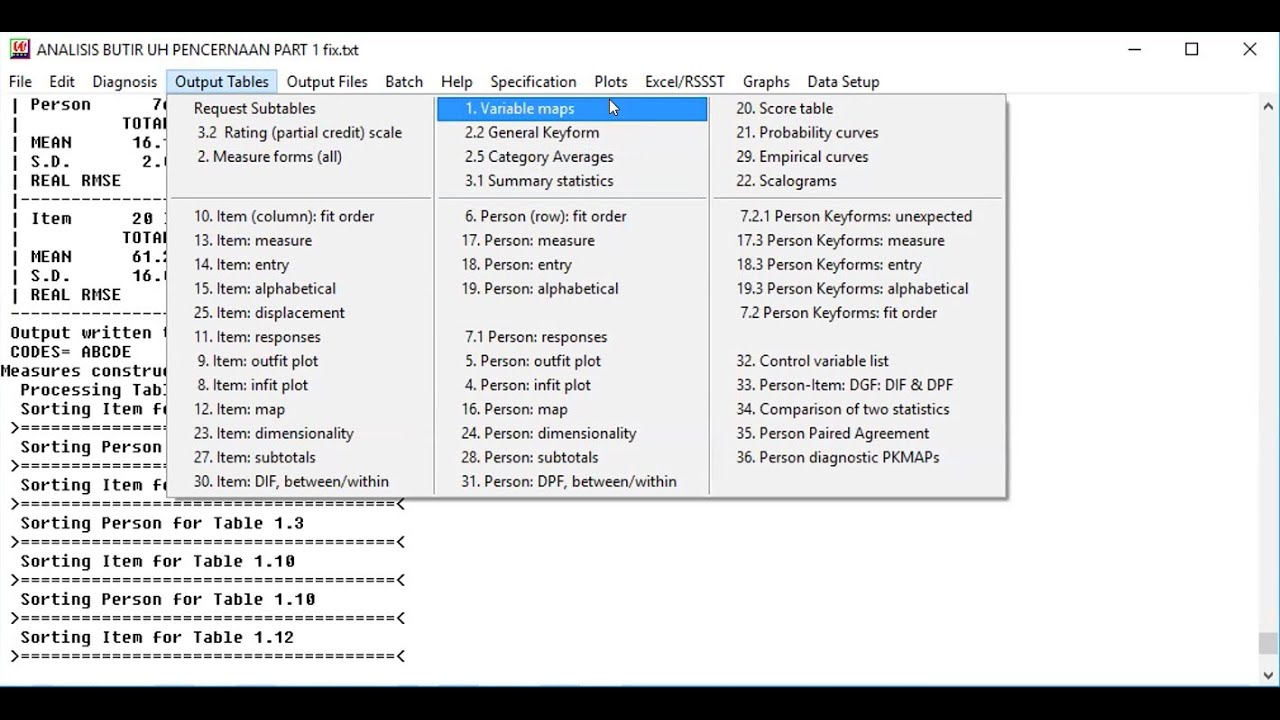Choose 3.2 Rating (partial credit) scale
The image size is (1280, 720).
pyautogui.click(x=300, y=132)
